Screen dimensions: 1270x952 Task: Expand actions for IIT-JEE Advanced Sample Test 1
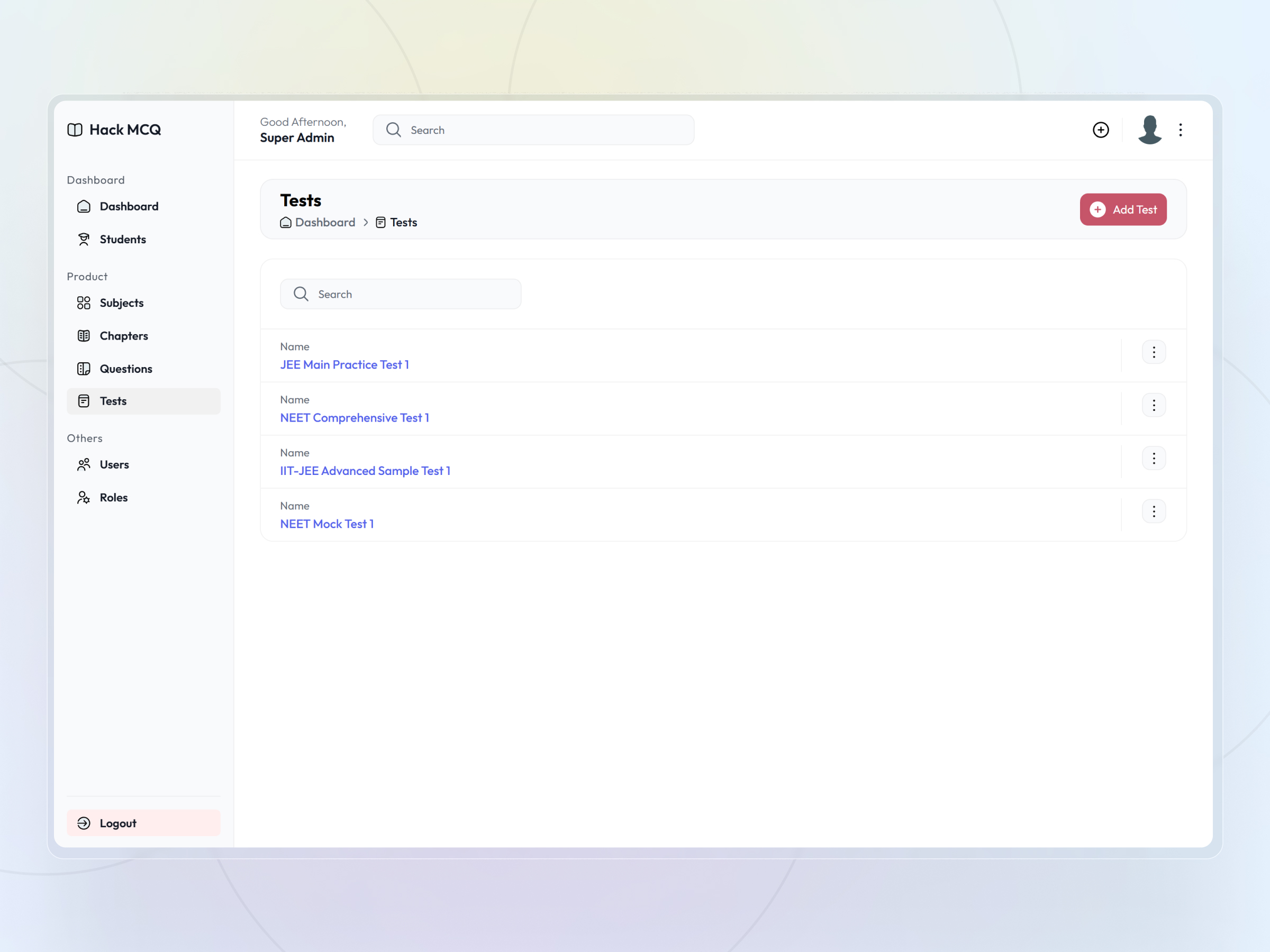pos(1154,458)
